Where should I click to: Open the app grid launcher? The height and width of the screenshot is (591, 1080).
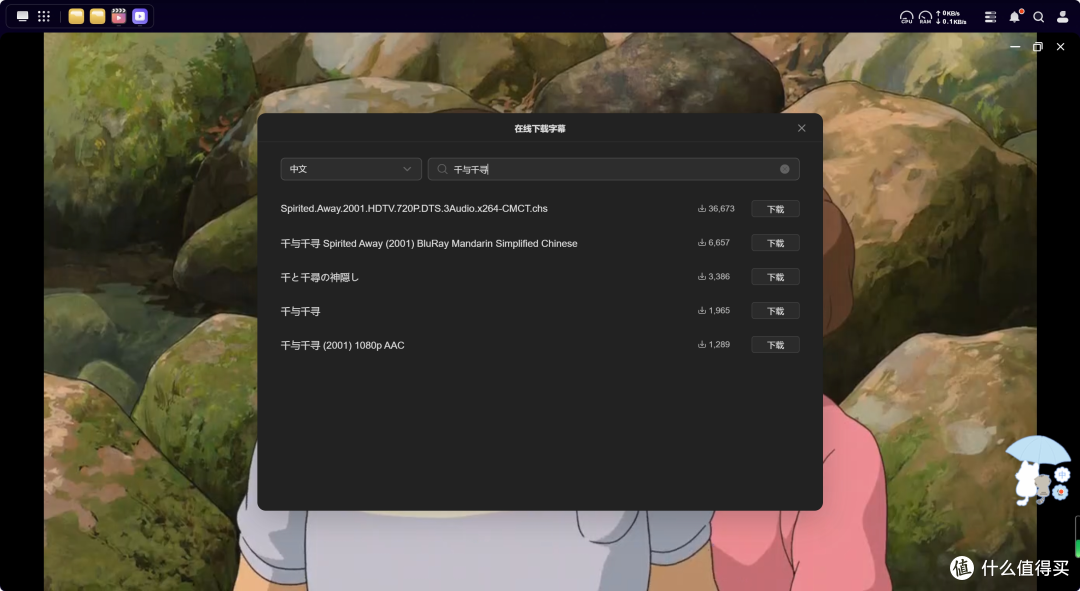pyautogui.click(x=44, y=17)
